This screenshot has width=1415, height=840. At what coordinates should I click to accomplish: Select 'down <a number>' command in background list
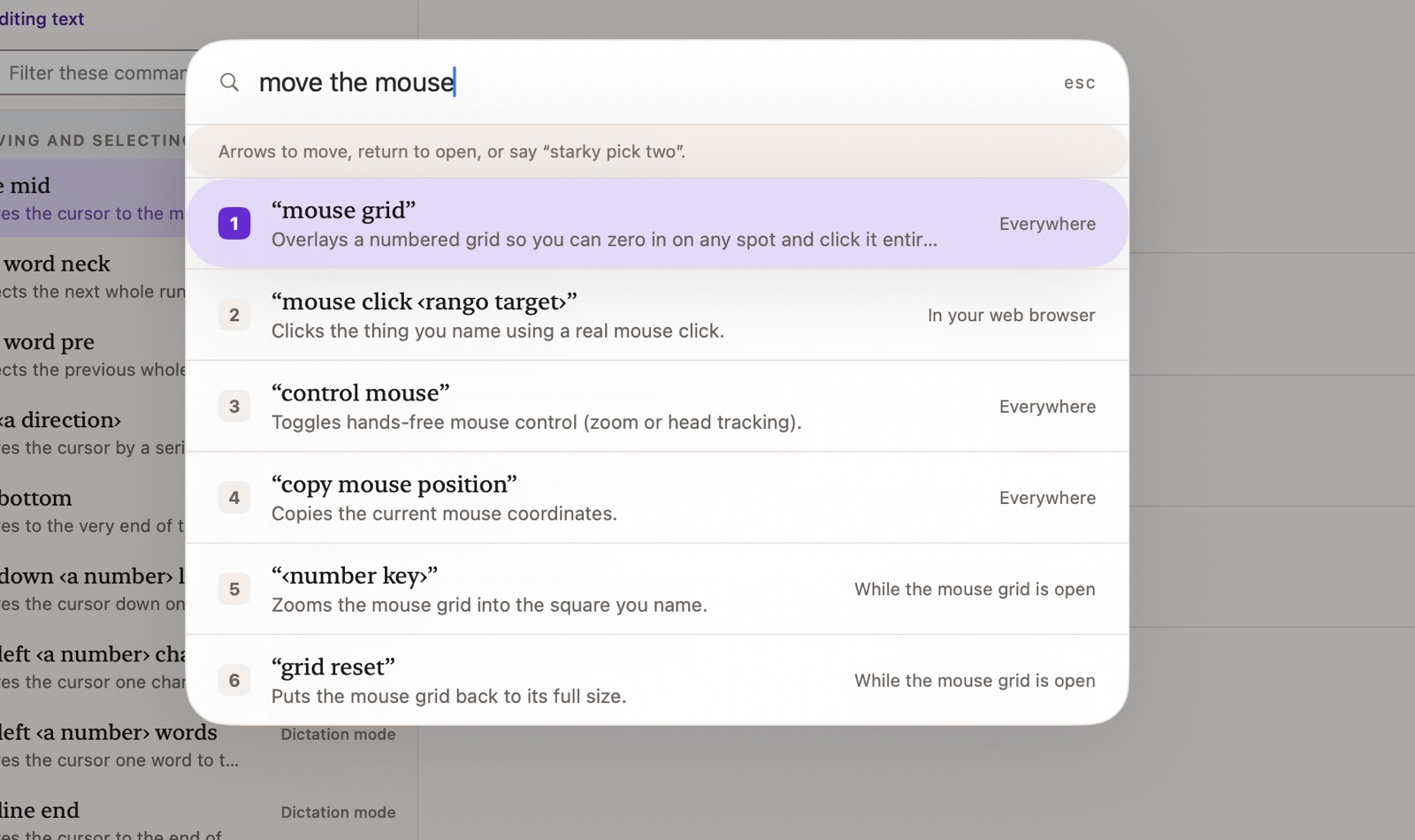[x=93, y=588]
